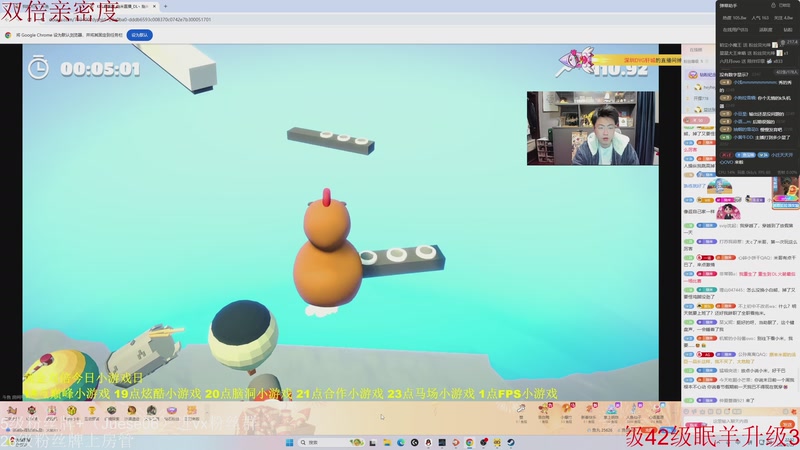
Task: Click the streamer webcam overlay
Action: tap(592, 128)
